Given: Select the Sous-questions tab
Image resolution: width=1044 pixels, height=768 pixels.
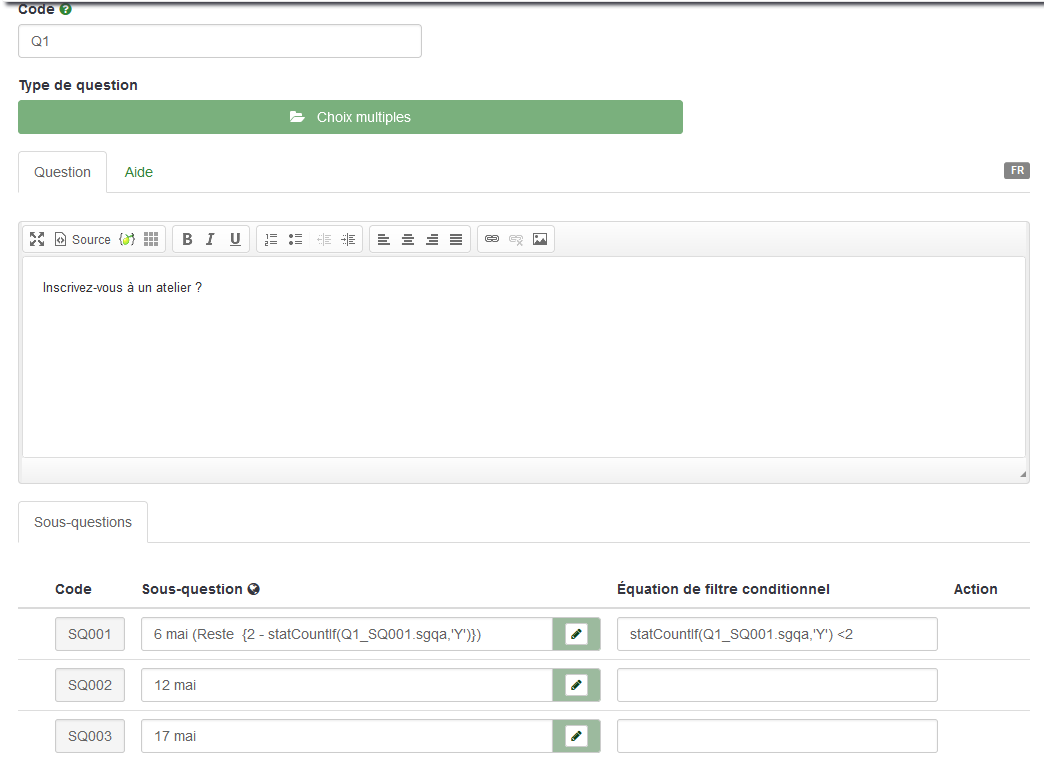Looking at the screenshot, I should [83, 522].
